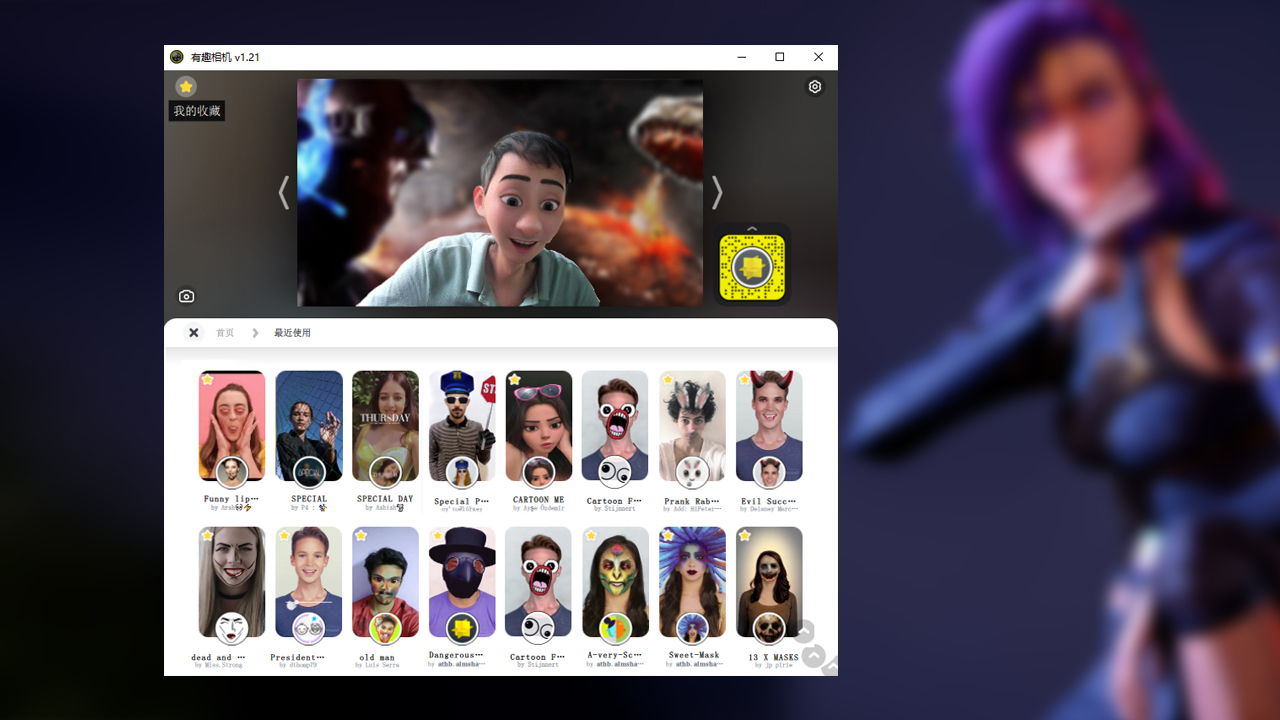
Task: Go to next lens with right arrow
Action: [716, 193]
